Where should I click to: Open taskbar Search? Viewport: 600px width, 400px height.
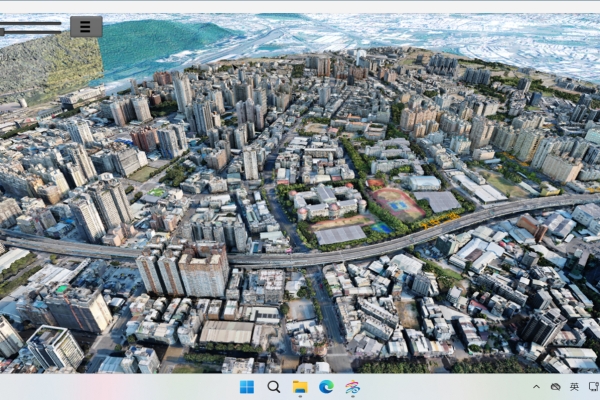pyautogui.click(x=273, y=387)
